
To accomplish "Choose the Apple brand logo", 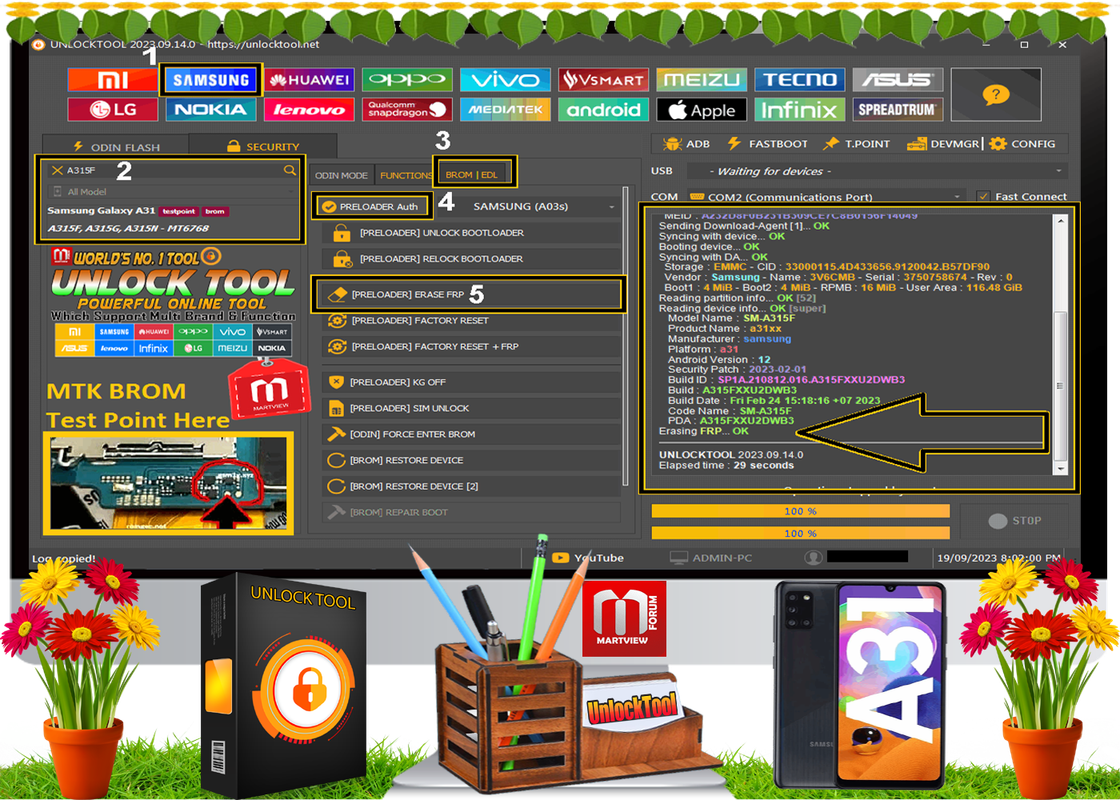I will pyautogui.click(x=701, y=109).
